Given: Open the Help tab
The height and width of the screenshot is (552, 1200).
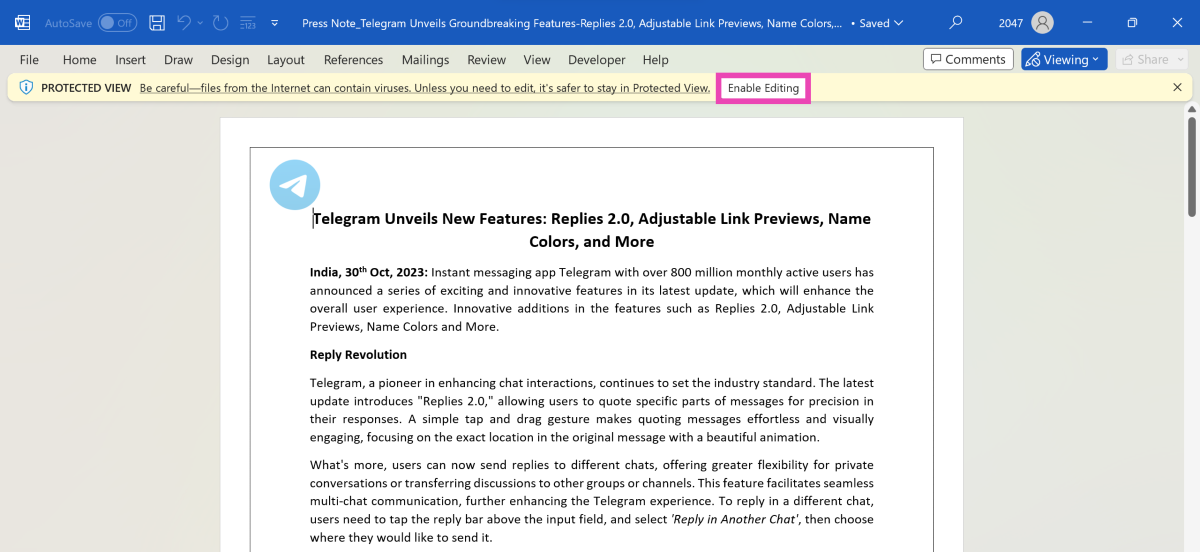Looking at the screenshot, I should click(655, 60).
